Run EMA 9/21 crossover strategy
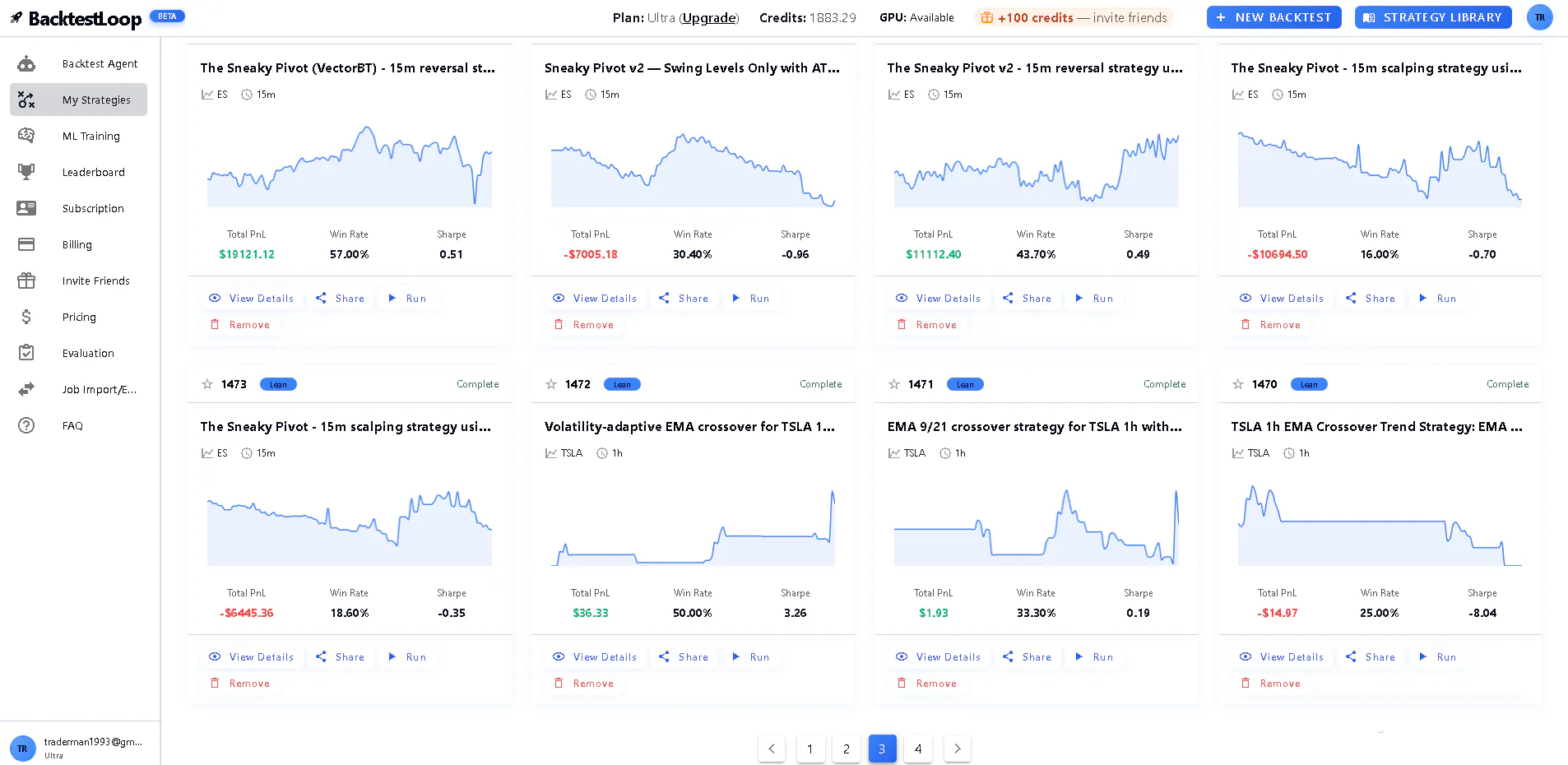1568x765 pixels. point(1094,657)
